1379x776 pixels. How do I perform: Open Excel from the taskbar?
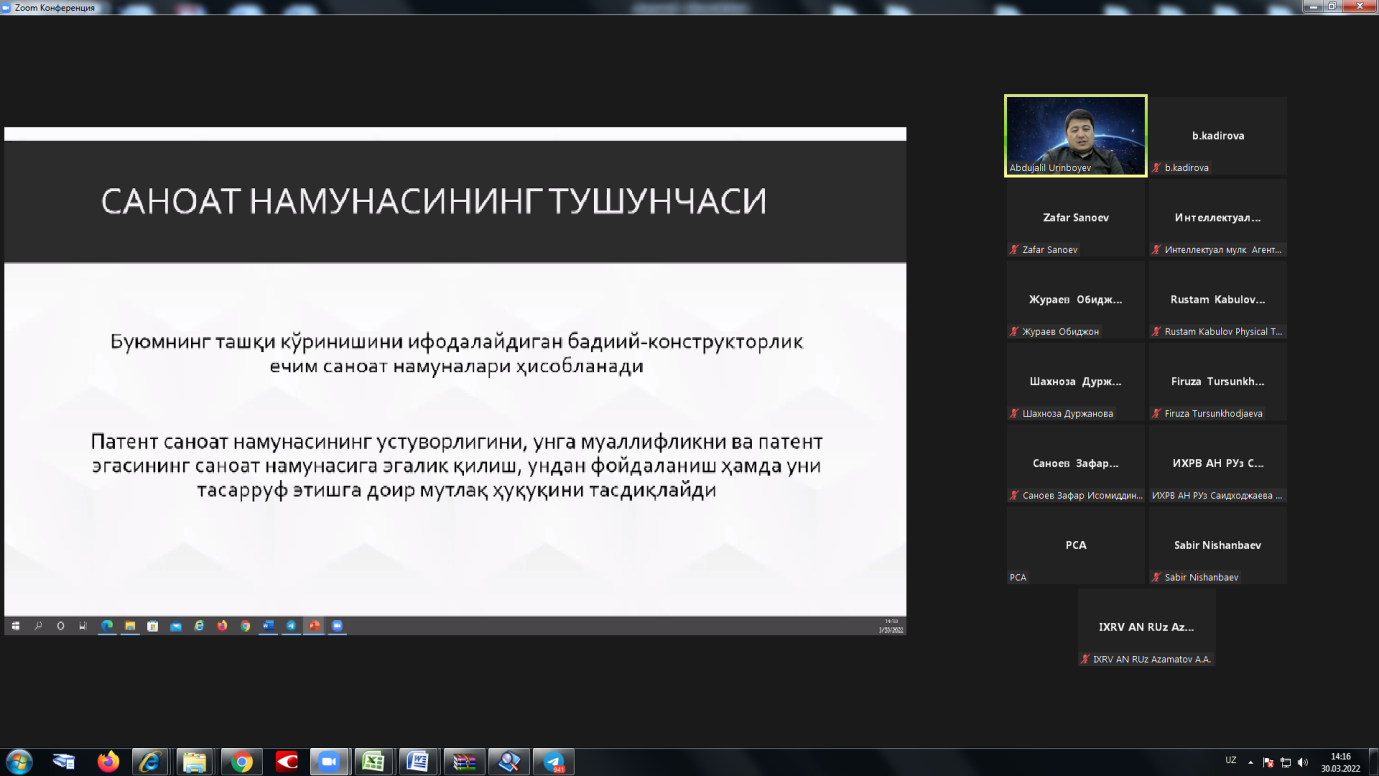click(373, 762)
